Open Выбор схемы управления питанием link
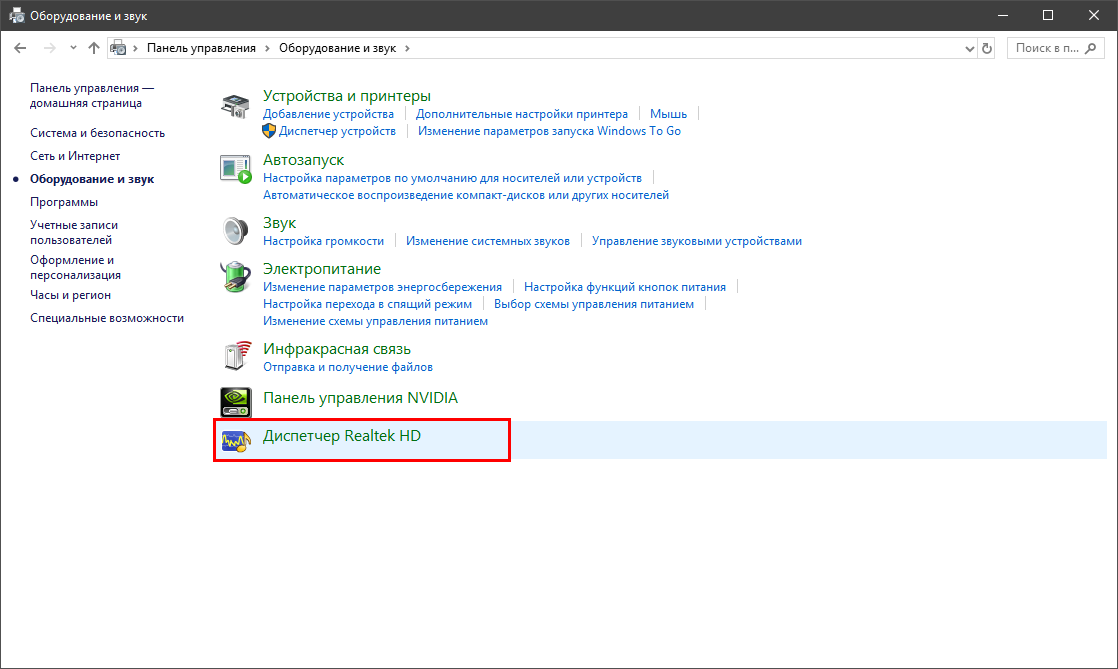1118x669 pixels. click(x=594, y=304)
